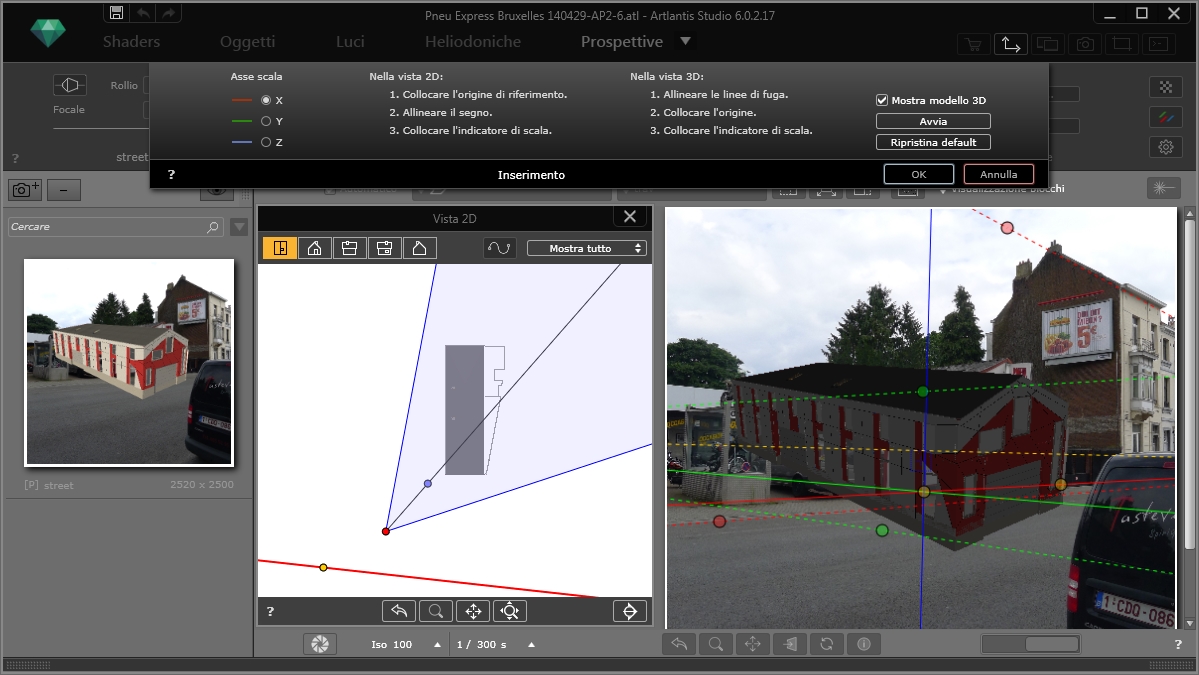1199x675 pixels.
Task: Open the Iso 100 value arrow
Action: tap(437, 644)
